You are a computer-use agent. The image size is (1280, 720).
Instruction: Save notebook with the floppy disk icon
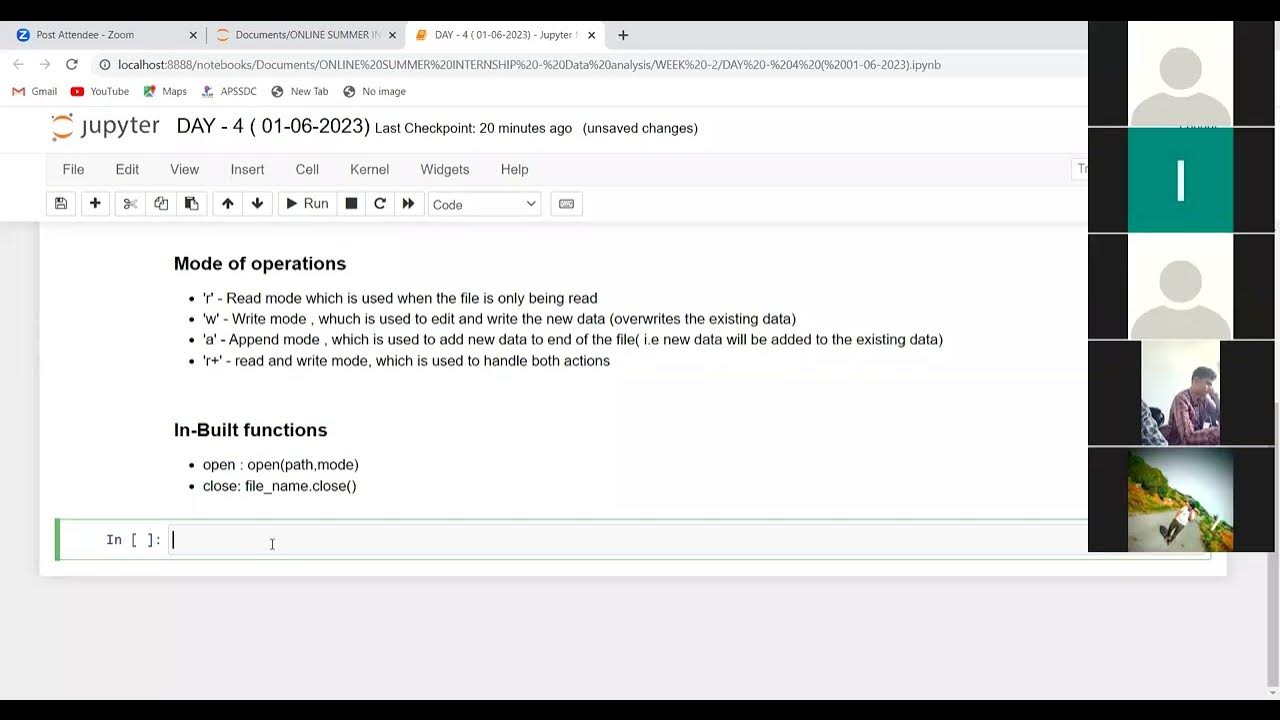[61, 204]
